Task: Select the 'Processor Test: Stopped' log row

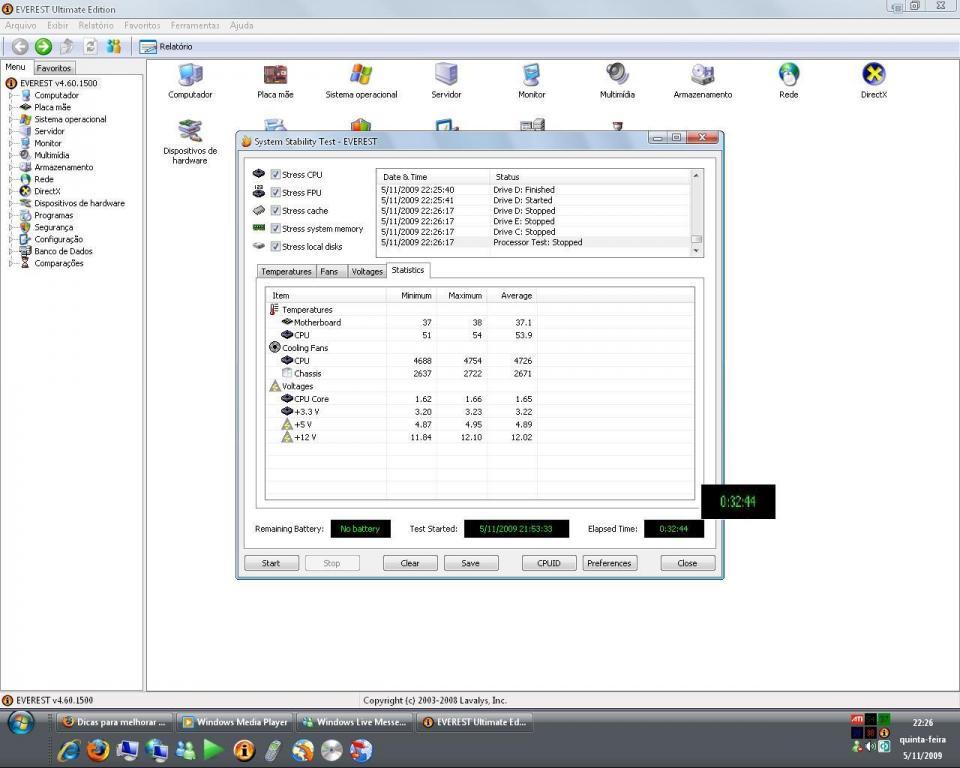Action: click(x=533, y=243)
